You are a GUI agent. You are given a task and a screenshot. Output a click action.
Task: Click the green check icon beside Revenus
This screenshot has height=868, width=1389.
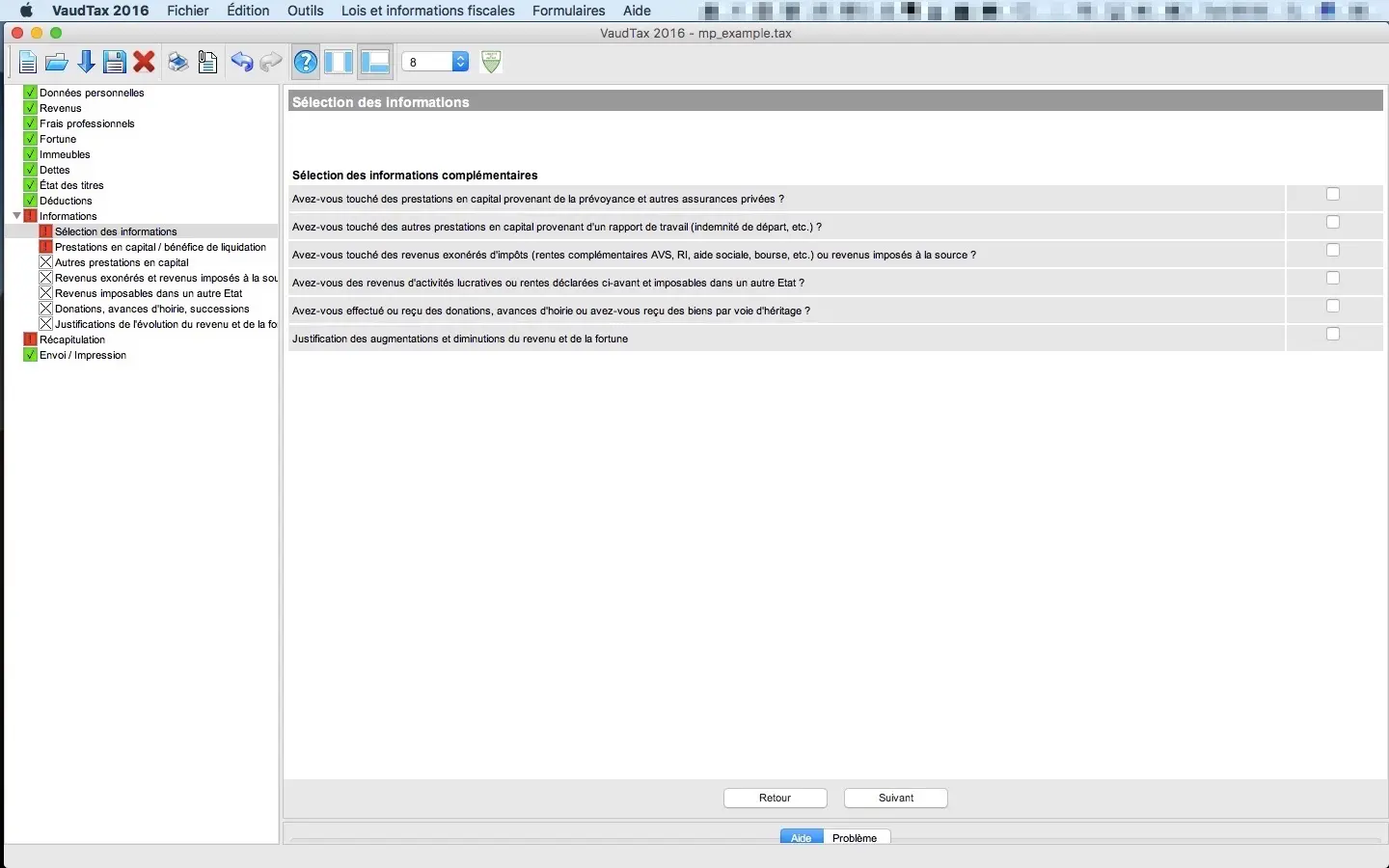[30, 108]
